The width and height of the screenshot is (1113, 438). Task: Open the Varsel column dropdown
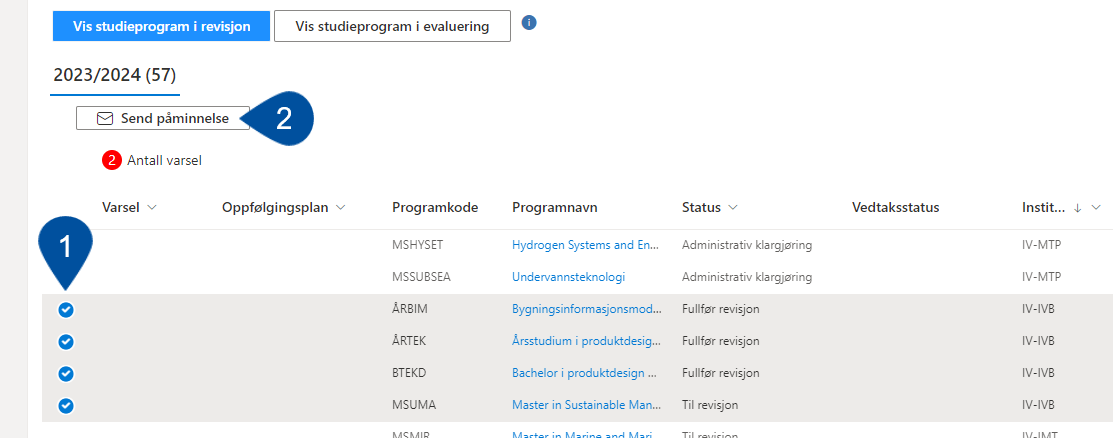tap(151, 208)
